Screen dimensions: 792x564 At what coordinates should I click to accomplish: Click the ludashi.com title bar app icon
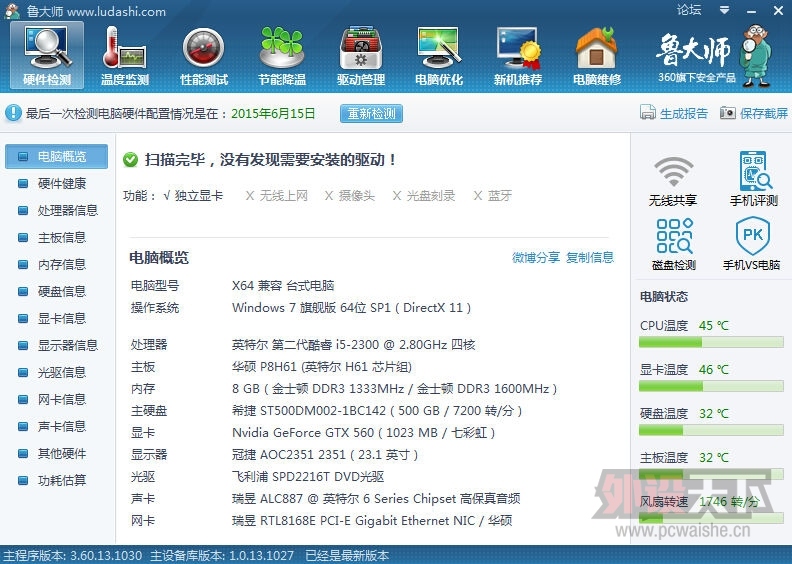click(12, 11)
